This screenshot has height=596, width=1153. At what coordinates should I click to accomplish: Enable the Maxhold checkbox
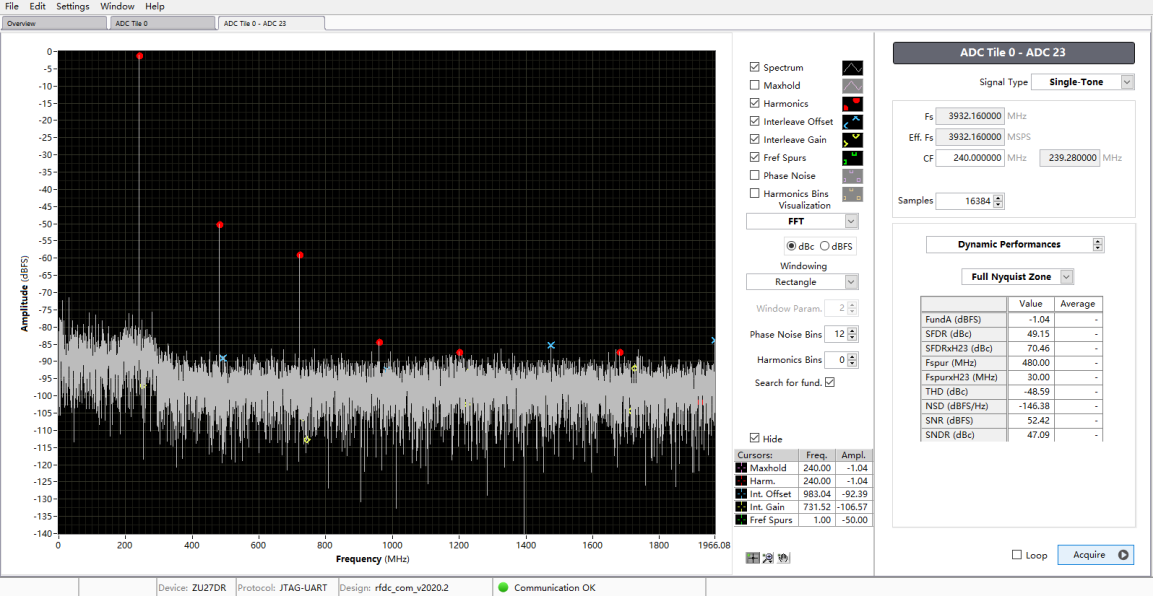[755, 86]
